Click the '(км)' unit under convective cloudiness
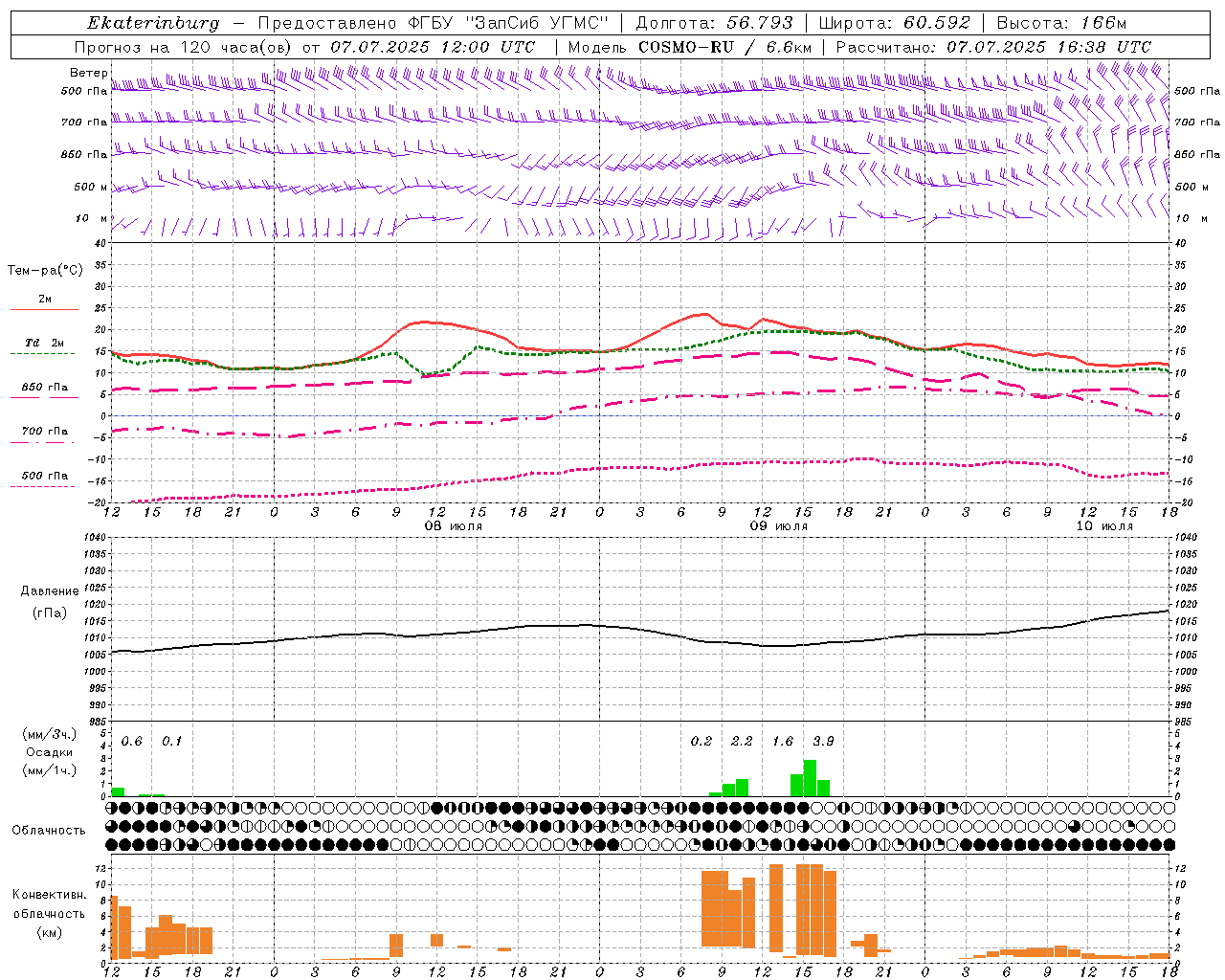This screenshot has height=980, width=1225. pos(50,932)
